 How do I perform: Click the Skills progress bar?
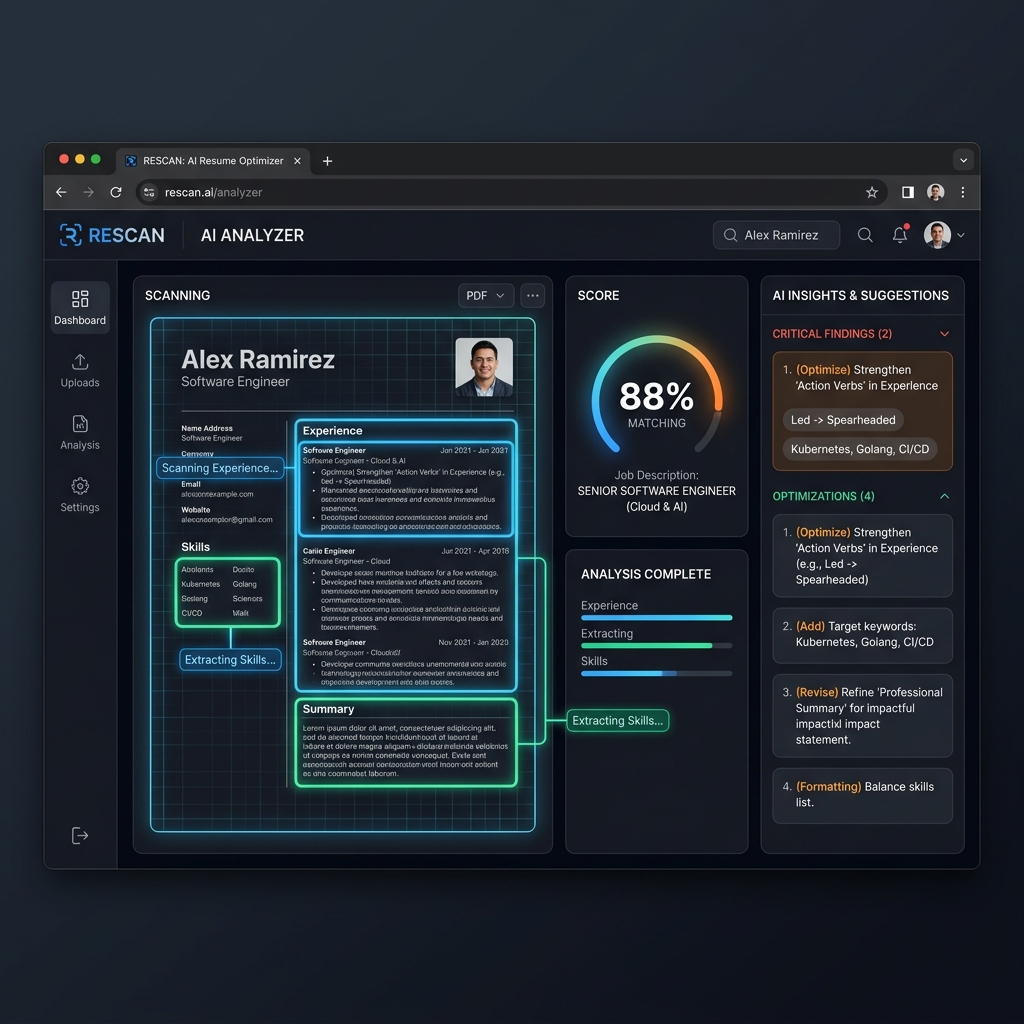(656, 673)
